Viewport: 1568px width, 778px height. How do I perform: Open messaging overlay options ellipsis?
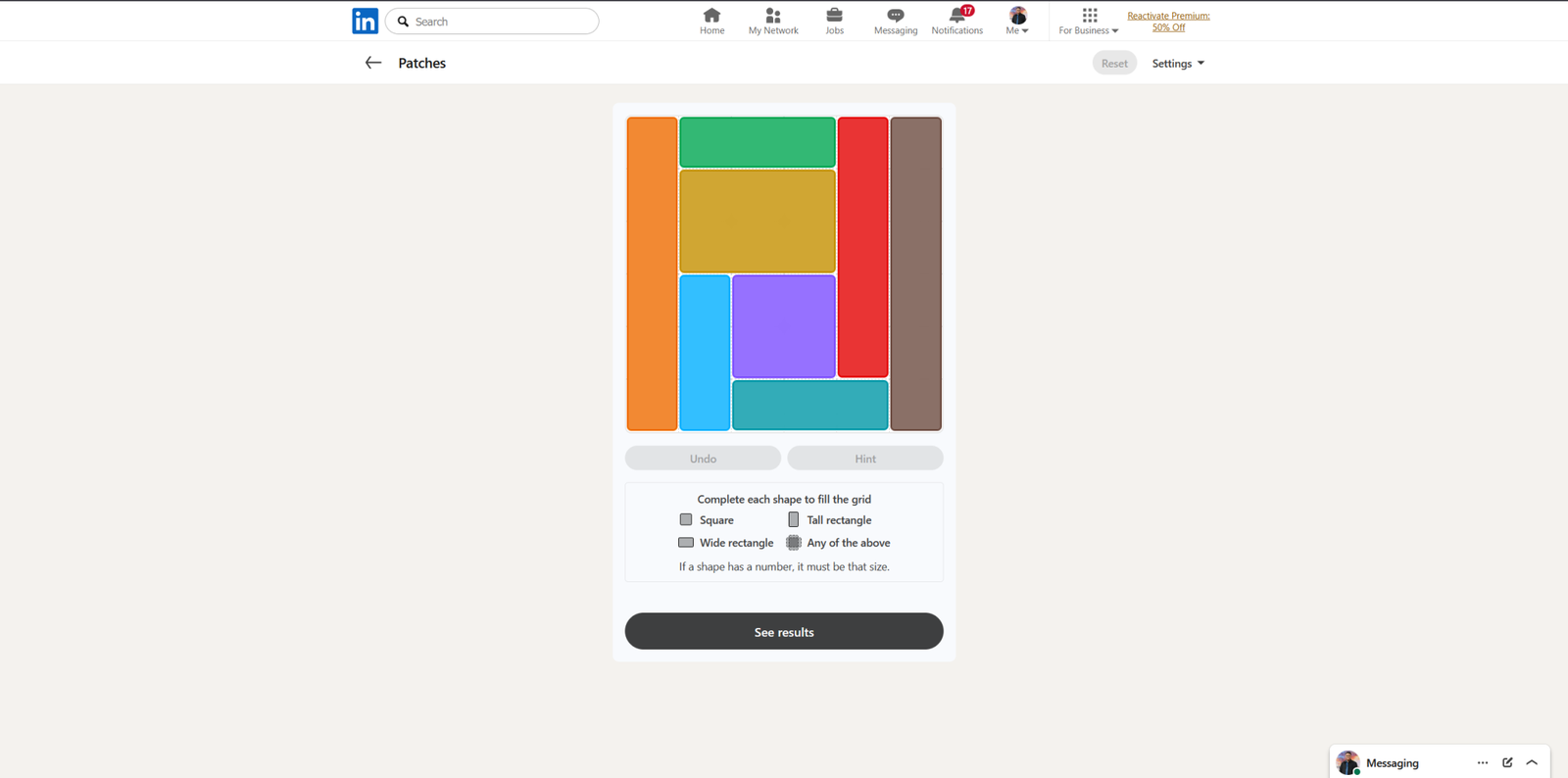pyautogui.click(x=1482, y=762)
